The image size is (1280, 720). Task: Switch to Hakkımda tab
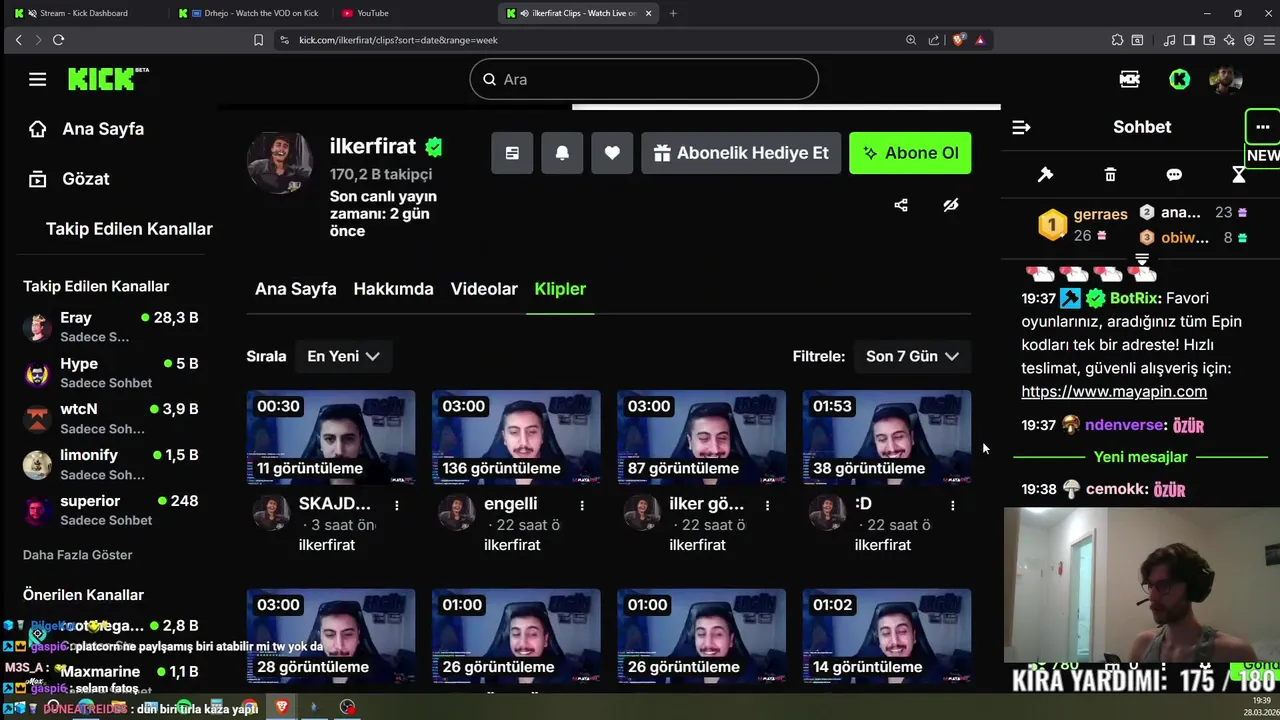click(x=393, y=289)
